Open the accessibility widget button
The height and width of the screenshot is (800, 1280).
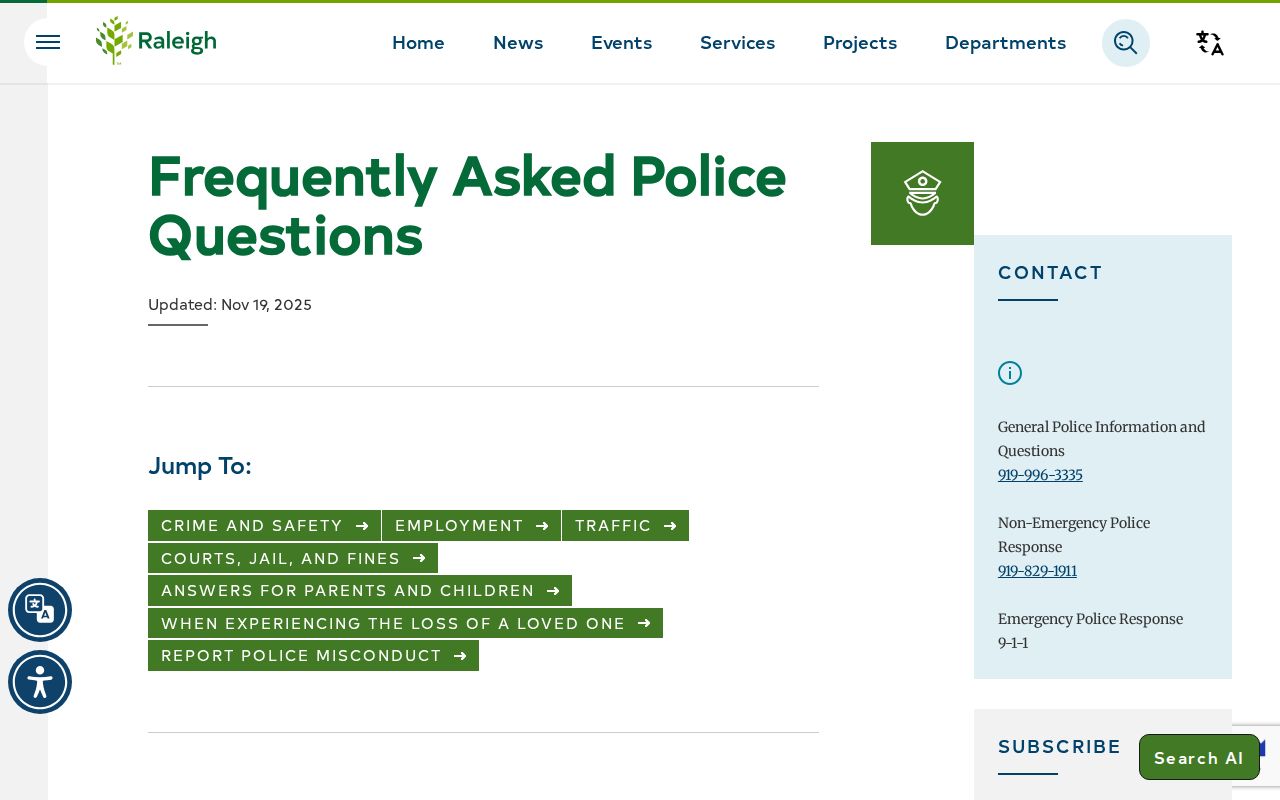click(x=40, y=682)
